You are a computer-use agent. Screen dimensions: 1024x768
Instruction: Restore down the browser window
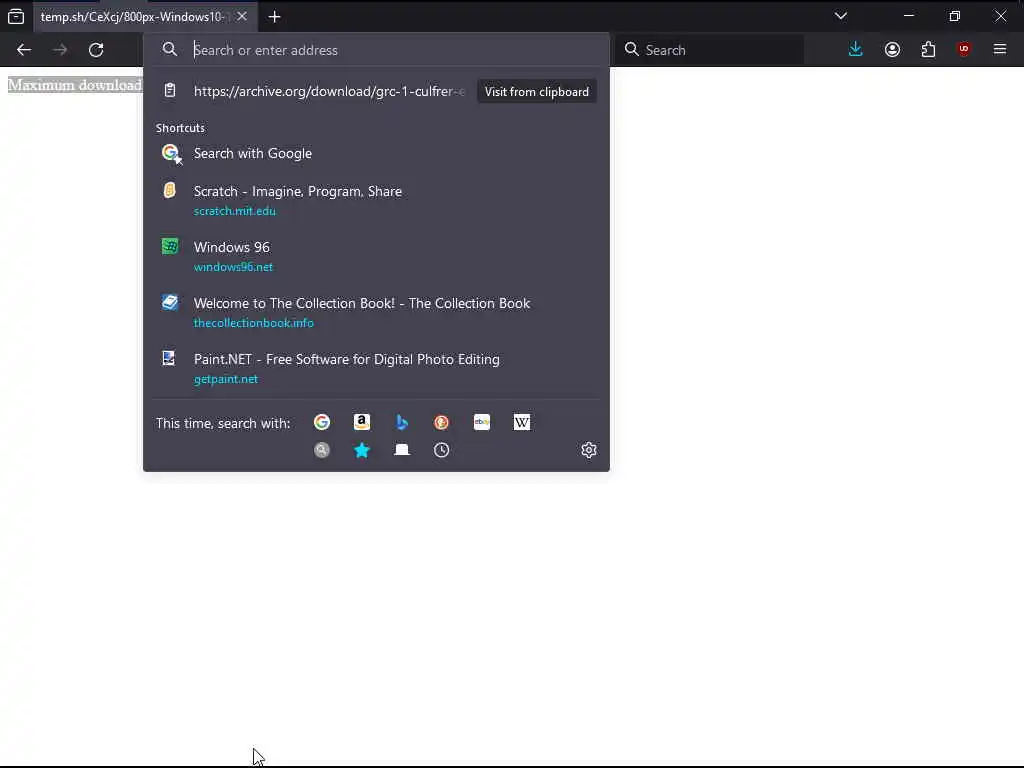pos(954,16)
